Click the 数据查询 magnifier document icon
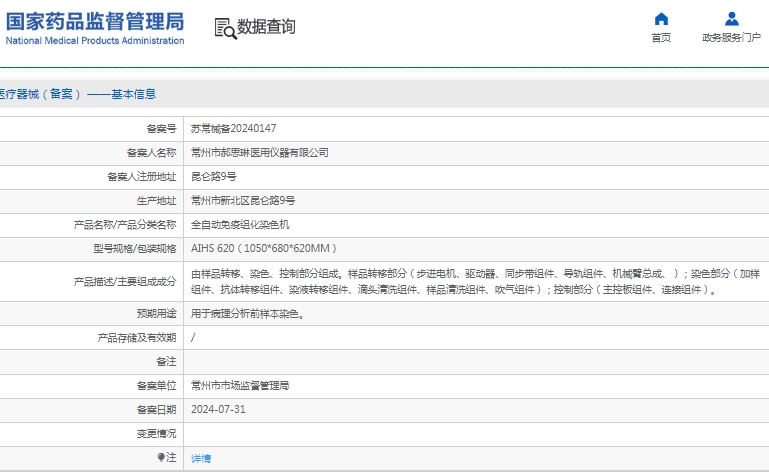 [226, 28]
